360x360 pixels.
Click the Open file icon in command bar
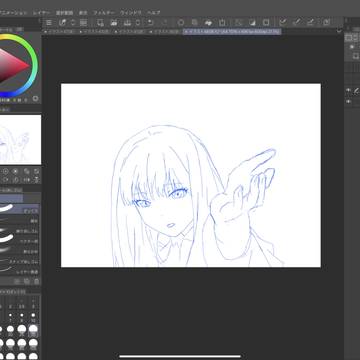[113, 23]
